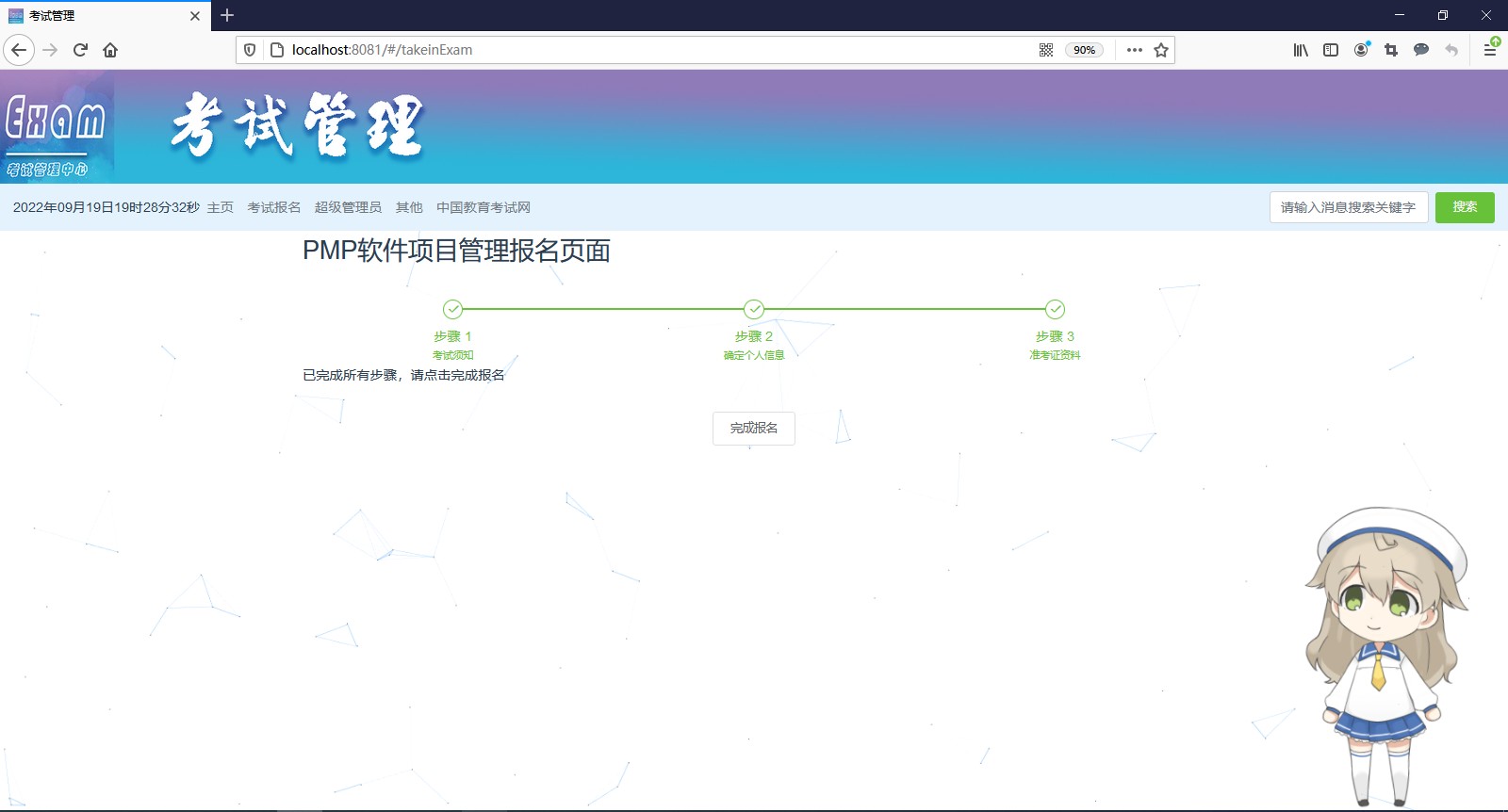Select the 考试须知 step label
The image size is (1508, 812).
point(452,355)
